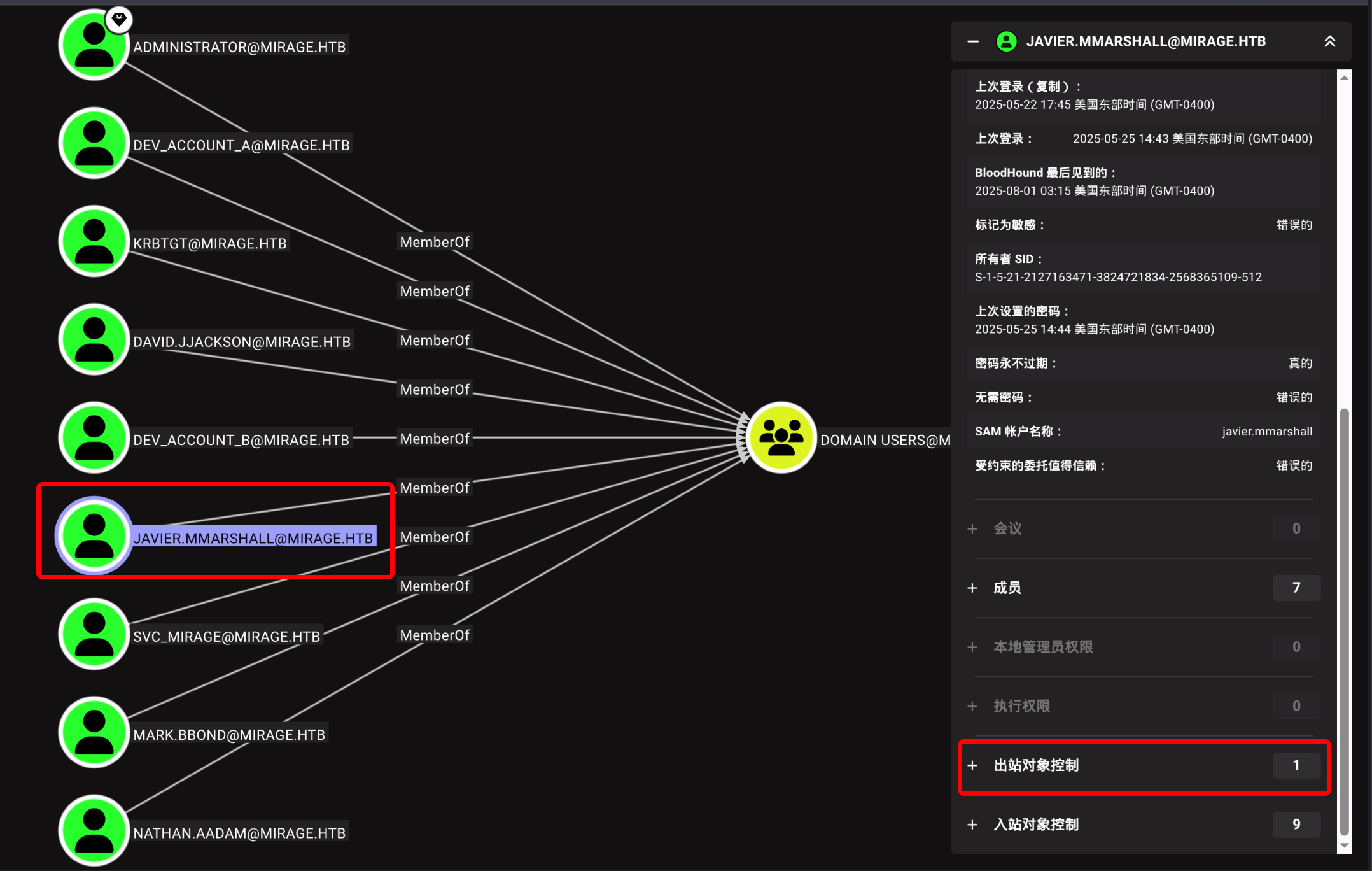The width and height of the screenshot is (1372, 871).
Task: Click the DOMAIN USERS group node
Action: click(x=781, y=438)
